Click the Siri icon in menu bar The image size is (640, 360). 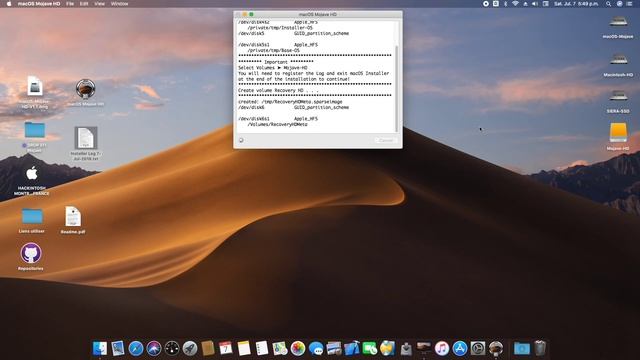619,4
